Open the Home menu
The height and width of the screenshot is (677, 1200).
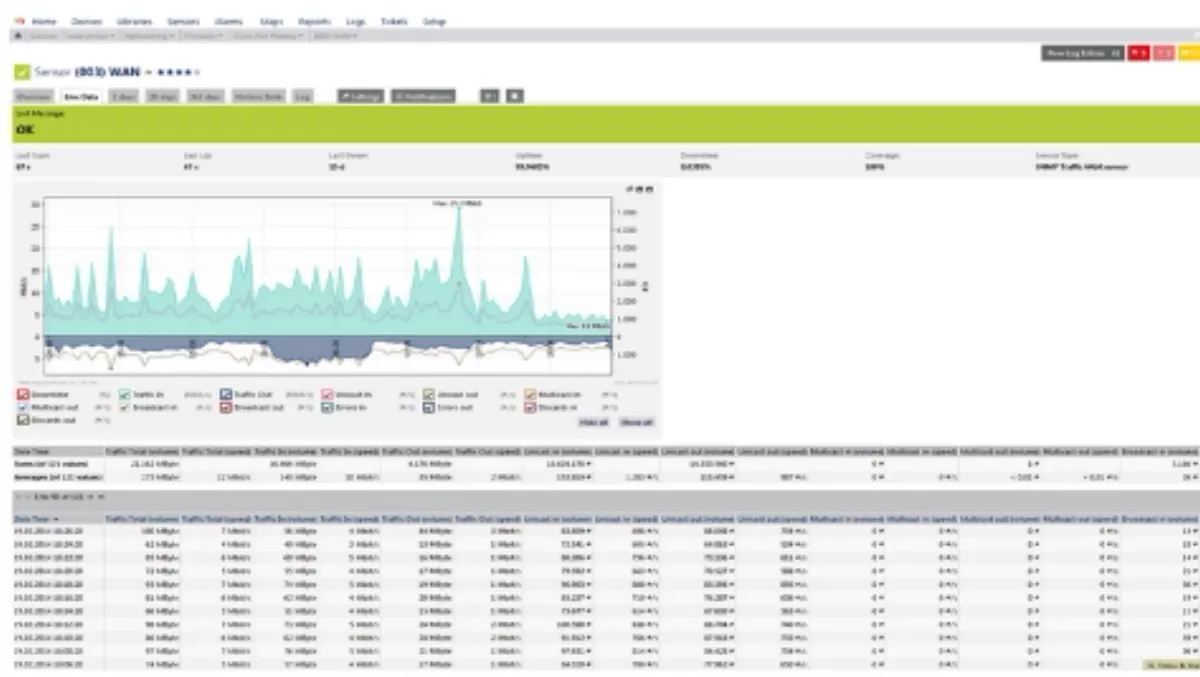[44, 21]
